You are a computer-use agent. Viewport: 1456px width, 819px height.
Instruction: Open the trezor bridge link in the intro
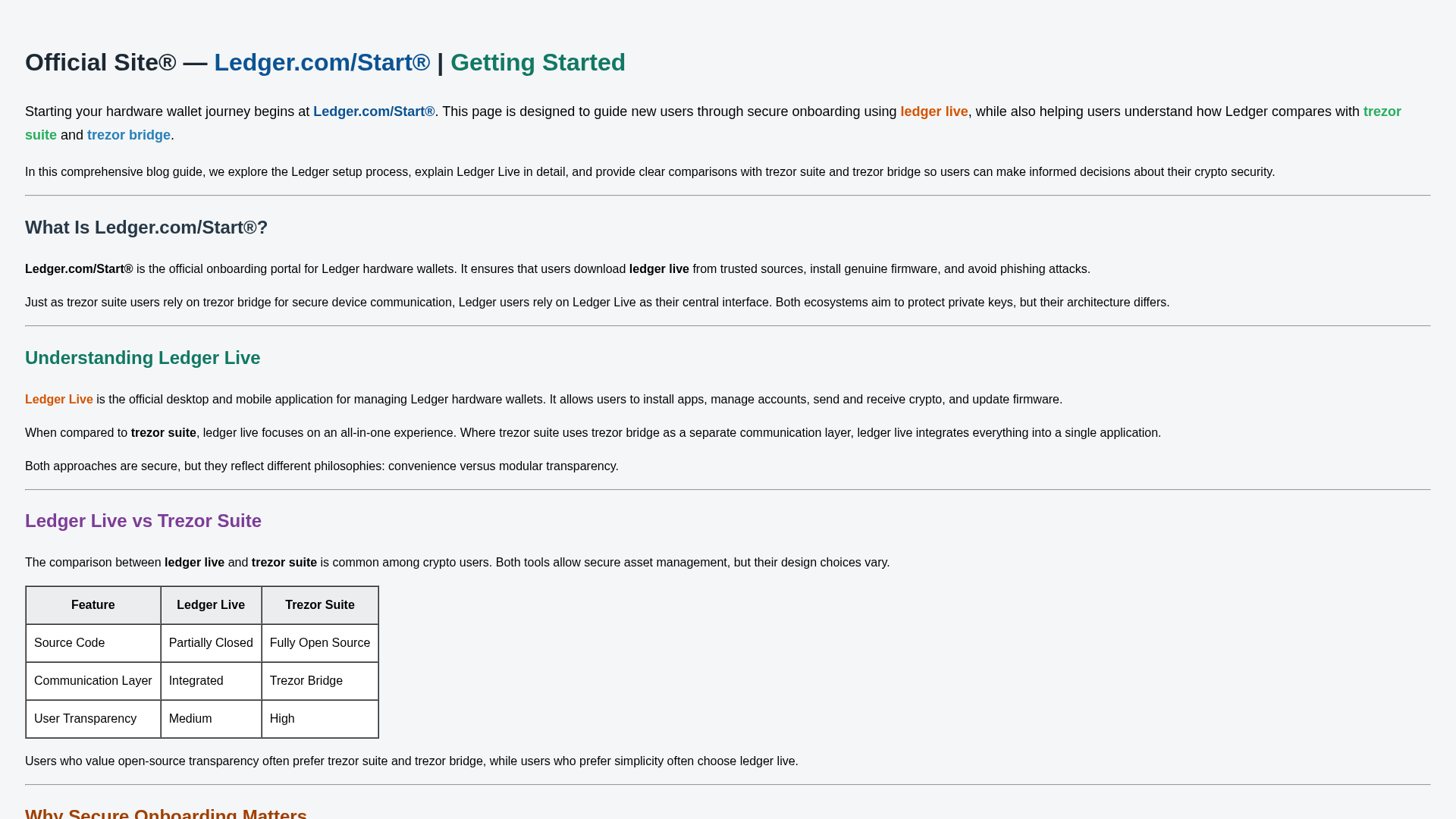(x=128, y=134)
